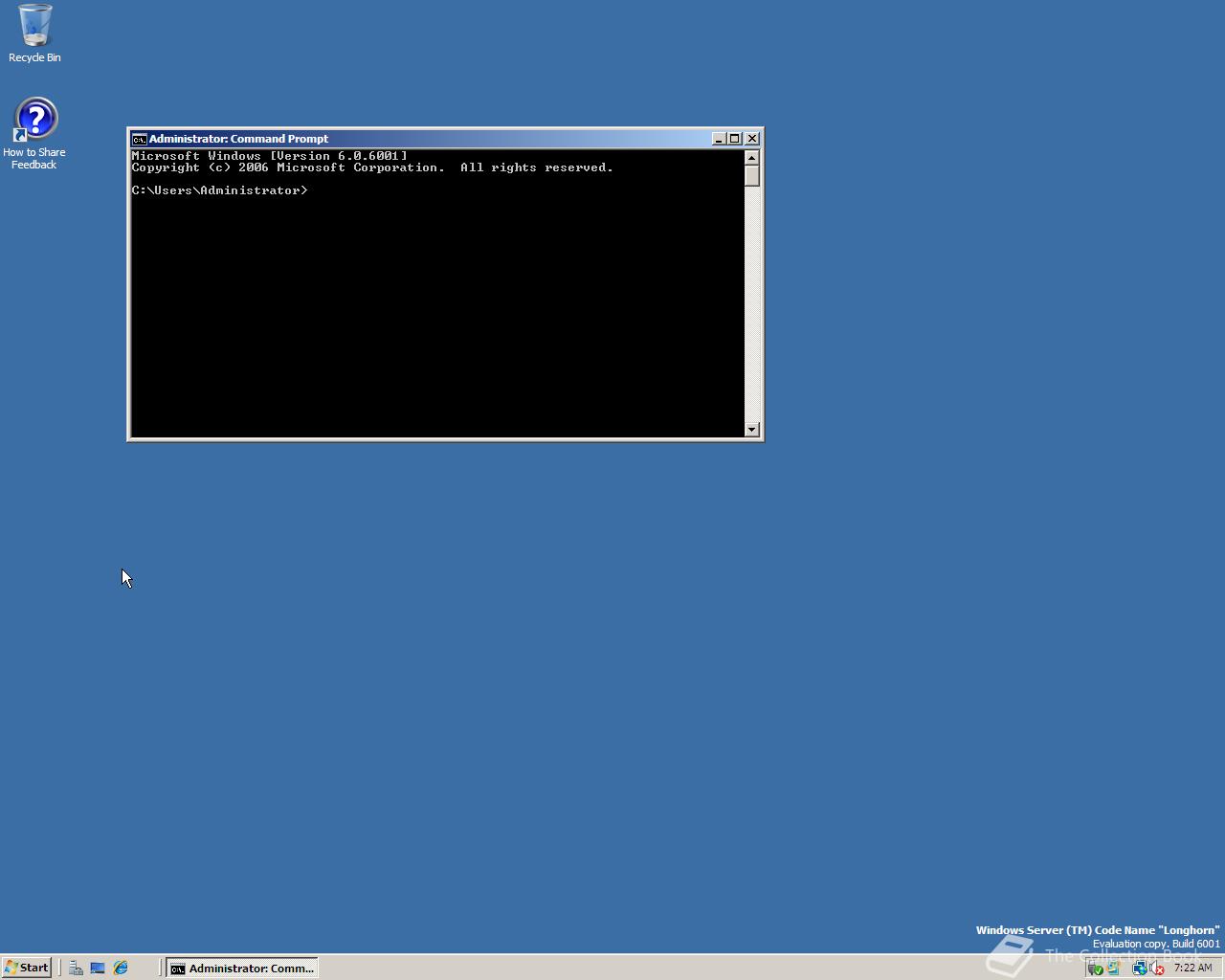The image size is (1225, 980).
Task: Click the Command Prompt title bar system icon
Action: coord(139,139)
